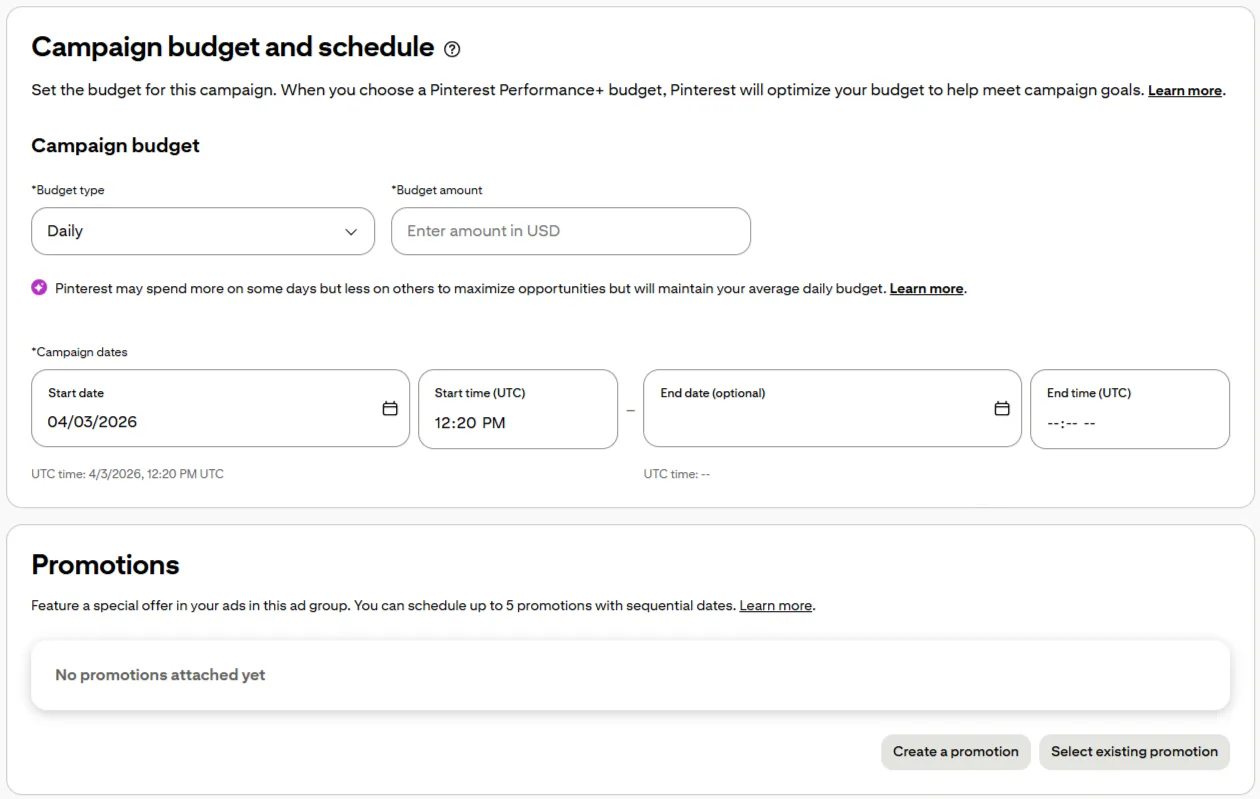Open Learn more about scheduling promotions
This screenshot has width=1260, height=799.
(x=775, y=605)
